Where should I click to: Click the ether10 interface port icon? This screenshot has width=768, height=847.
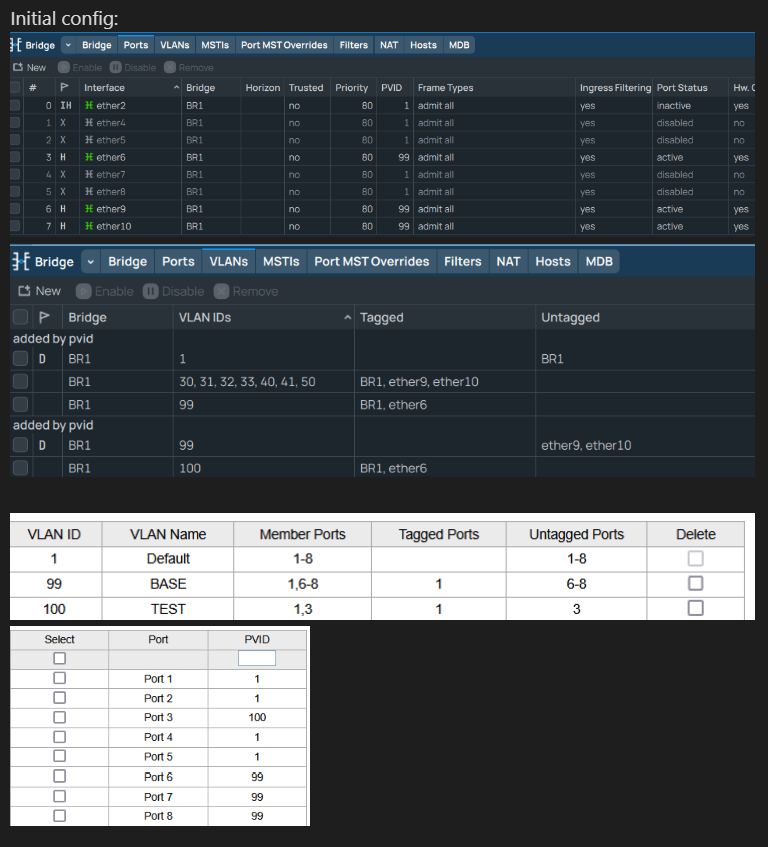[x=89, y=226]
